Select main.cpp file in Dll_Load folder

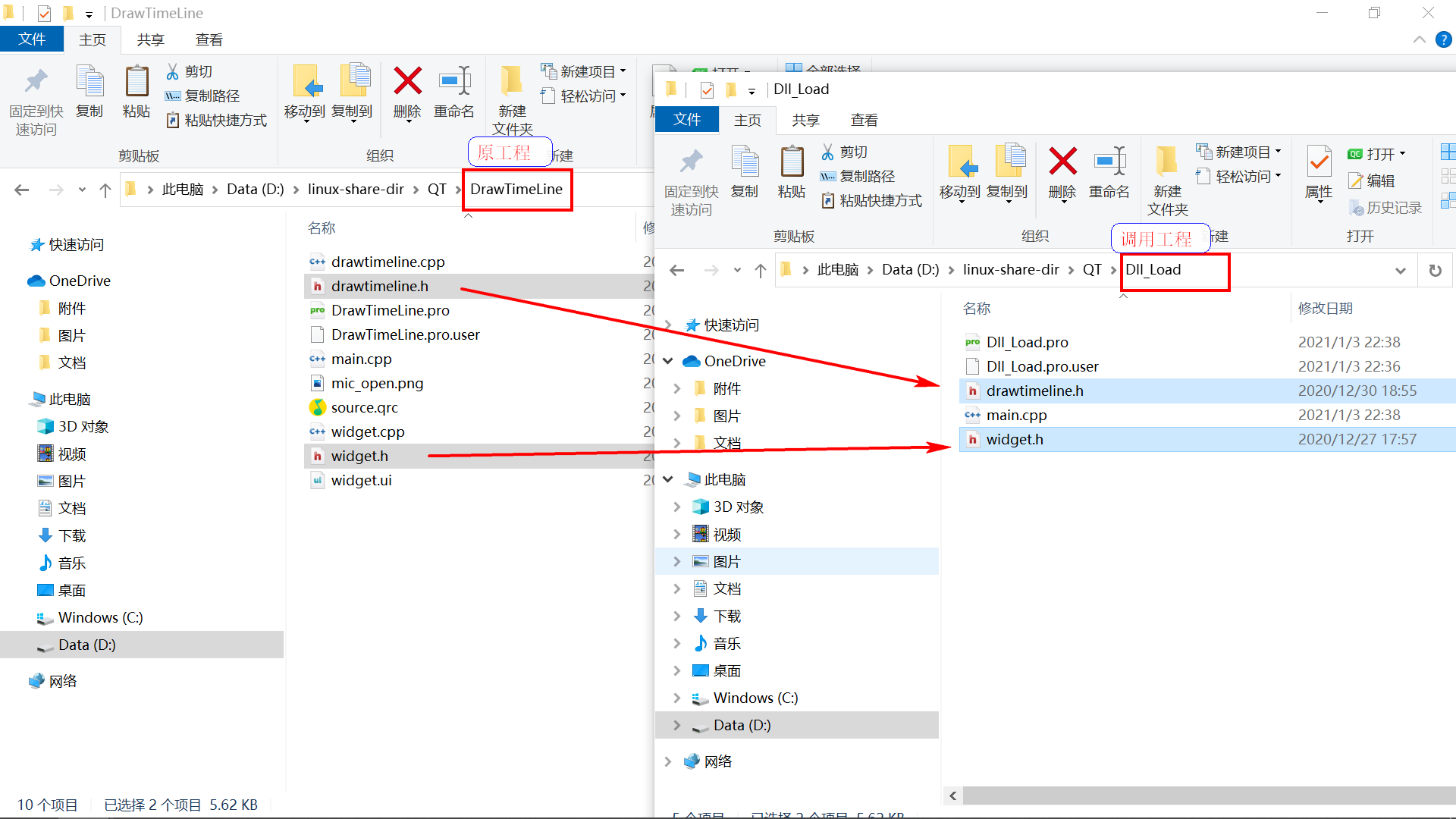coord(1016,415)
